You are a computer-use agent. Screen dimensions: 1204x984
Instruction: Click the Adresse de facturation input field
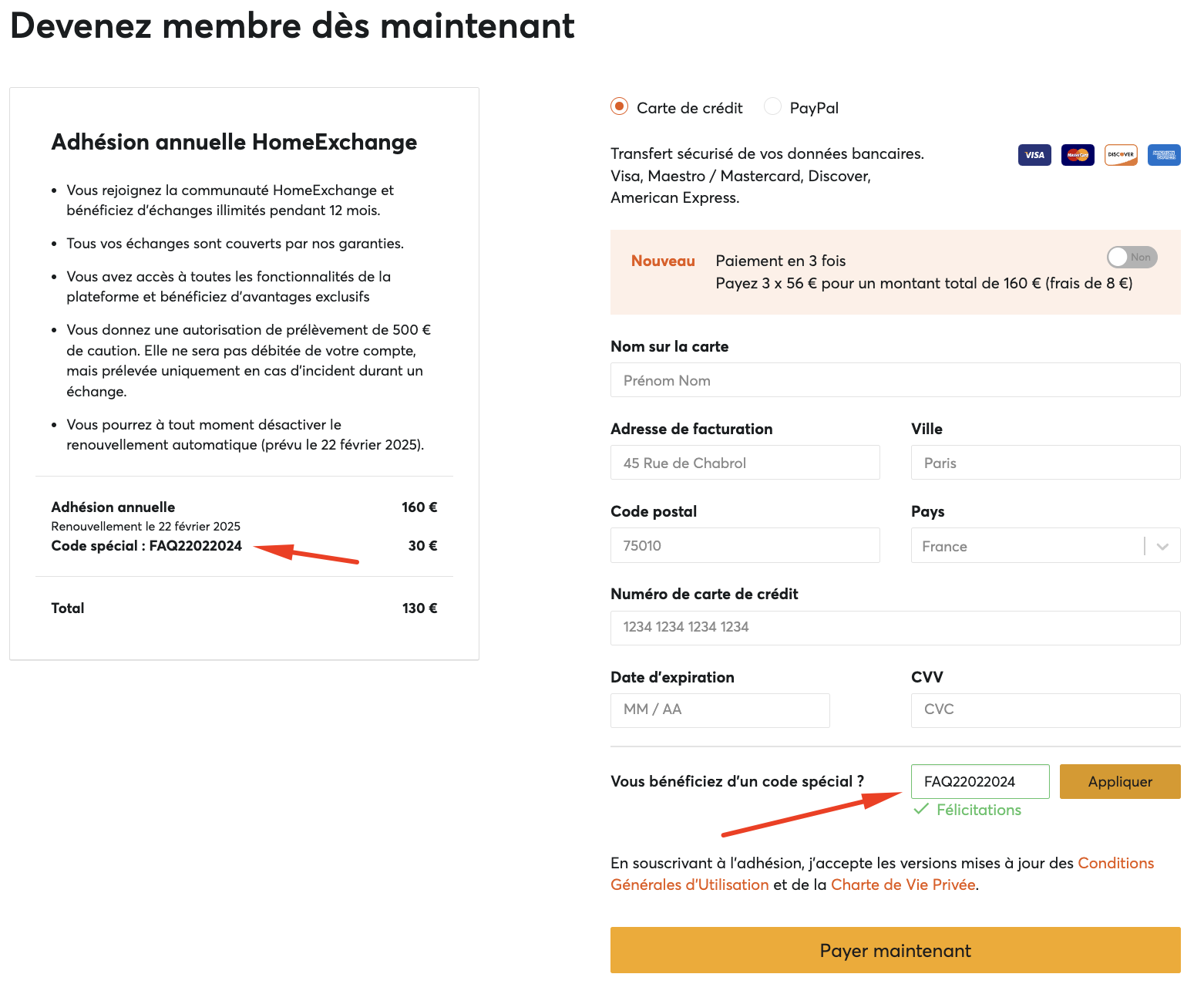coord(745,463)
